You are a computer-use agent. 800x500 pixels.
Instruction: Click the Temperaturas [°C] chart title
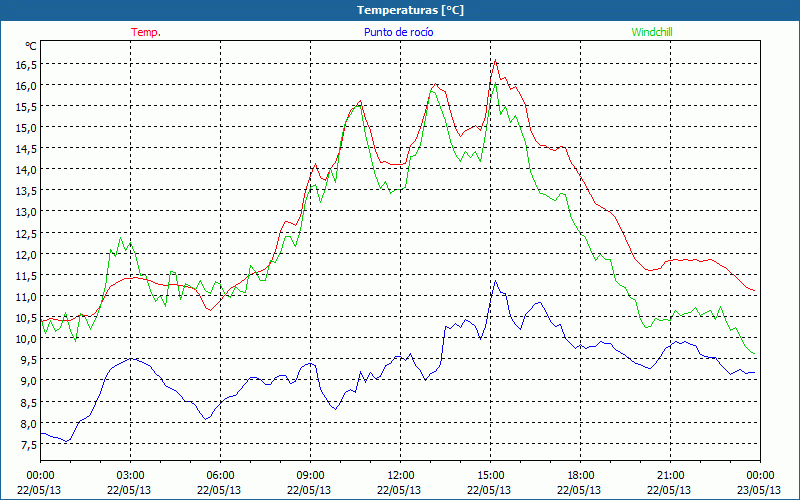[x=410, y=10]
